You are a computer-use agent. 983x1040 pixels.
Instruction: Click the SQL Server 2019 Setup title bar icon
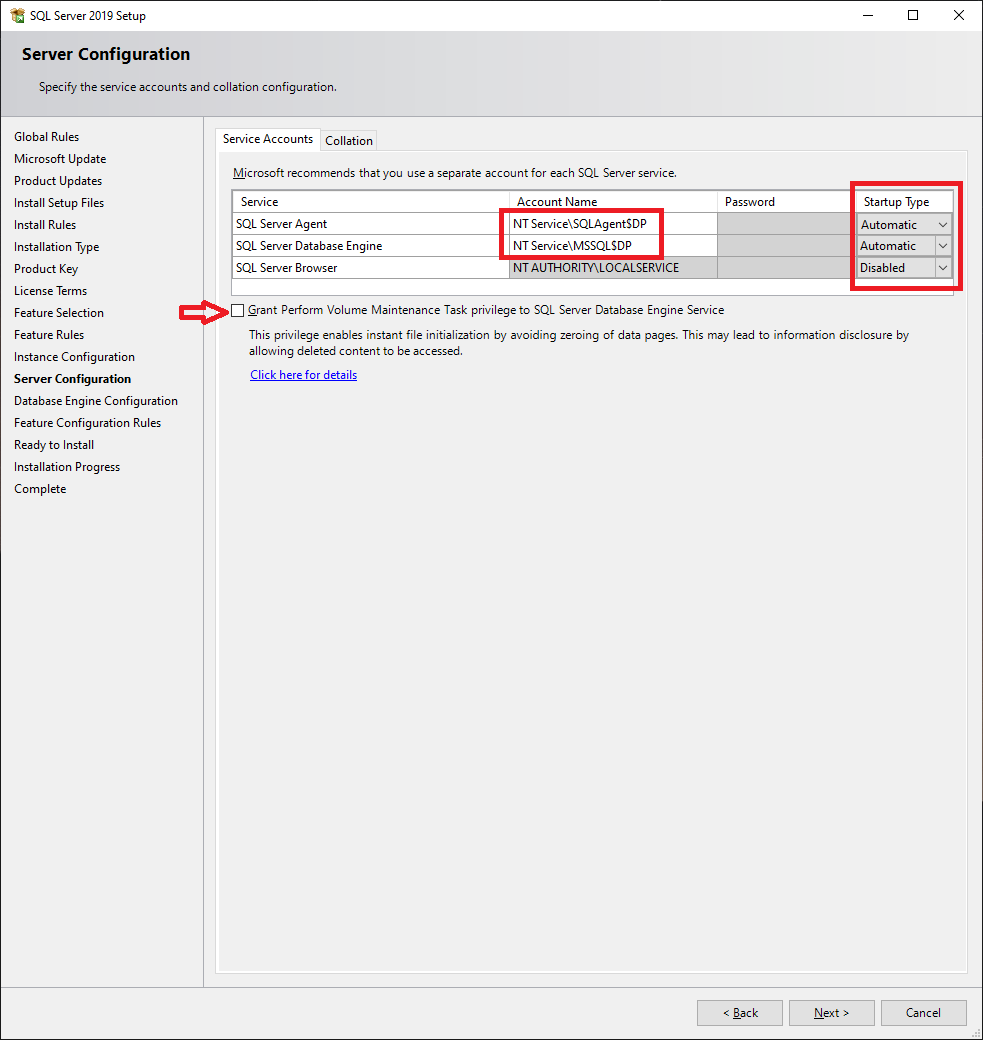(17, 15)
